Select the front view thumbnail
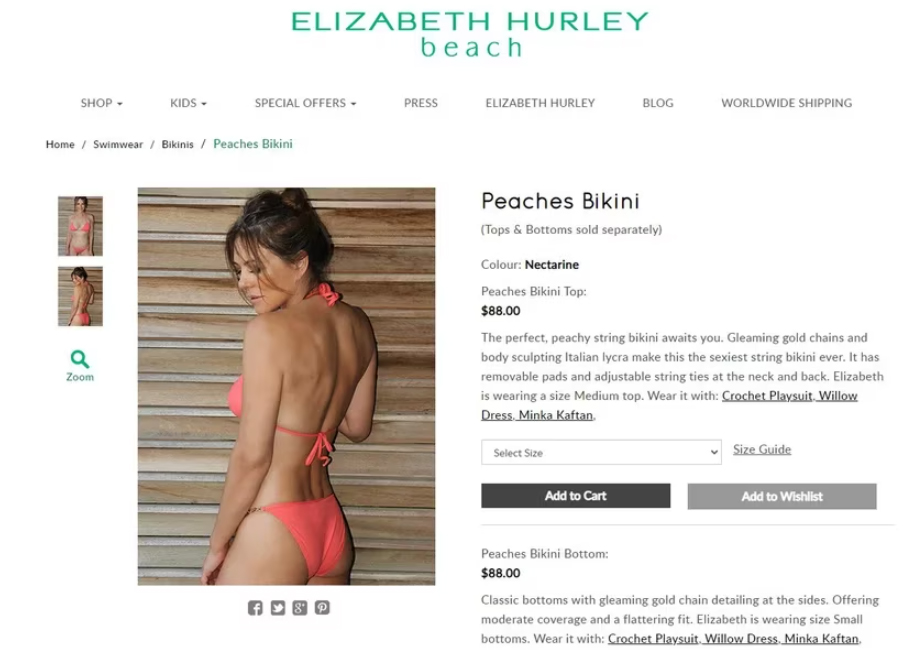920x650 pixels. (x=80, y=226)
